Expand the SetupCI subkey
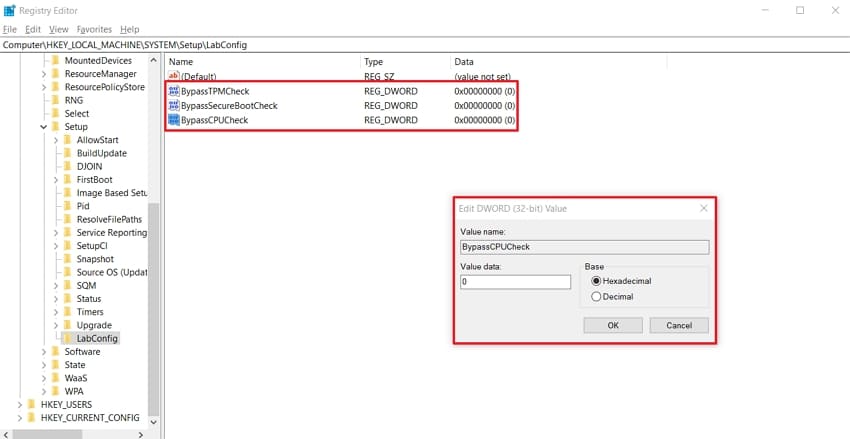Screen dimensions: 850x439 pyautogui.click(x=56, y=246)
